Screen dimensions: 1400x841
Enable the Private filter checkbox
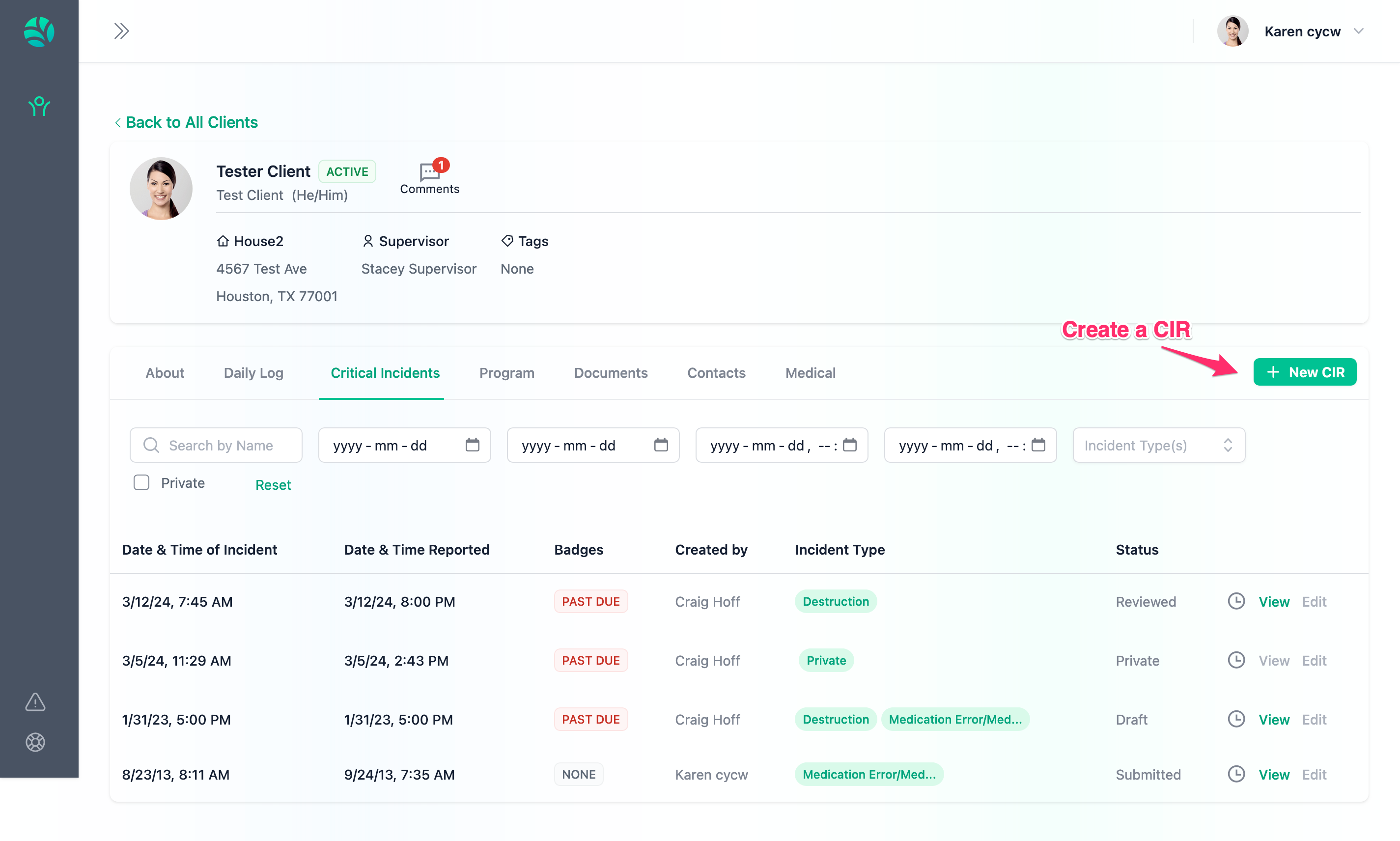pyautogui.click(x=141, y=483)
